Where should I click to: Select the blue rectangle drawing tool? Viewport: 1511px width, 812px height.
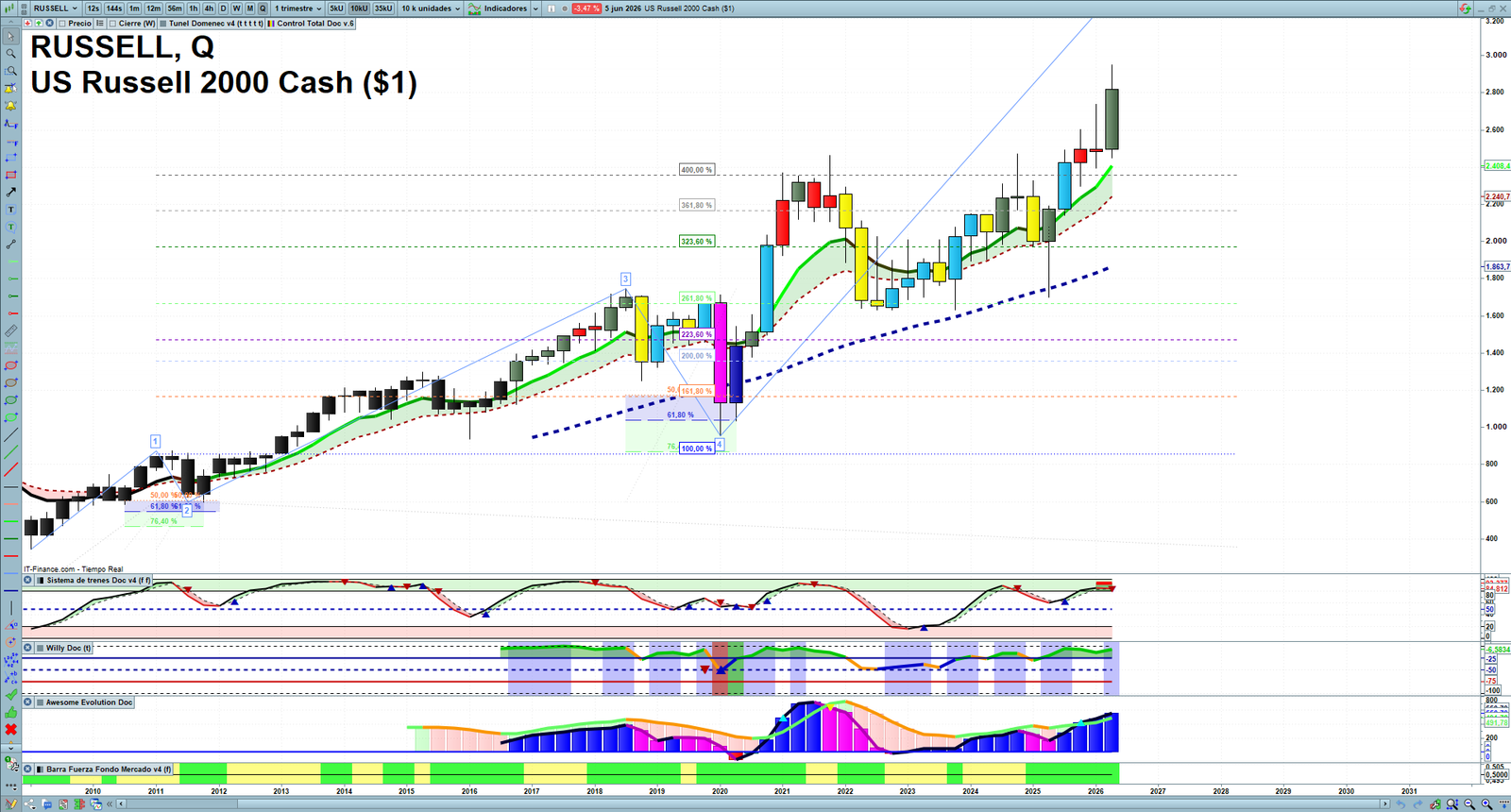coord(10,158)
